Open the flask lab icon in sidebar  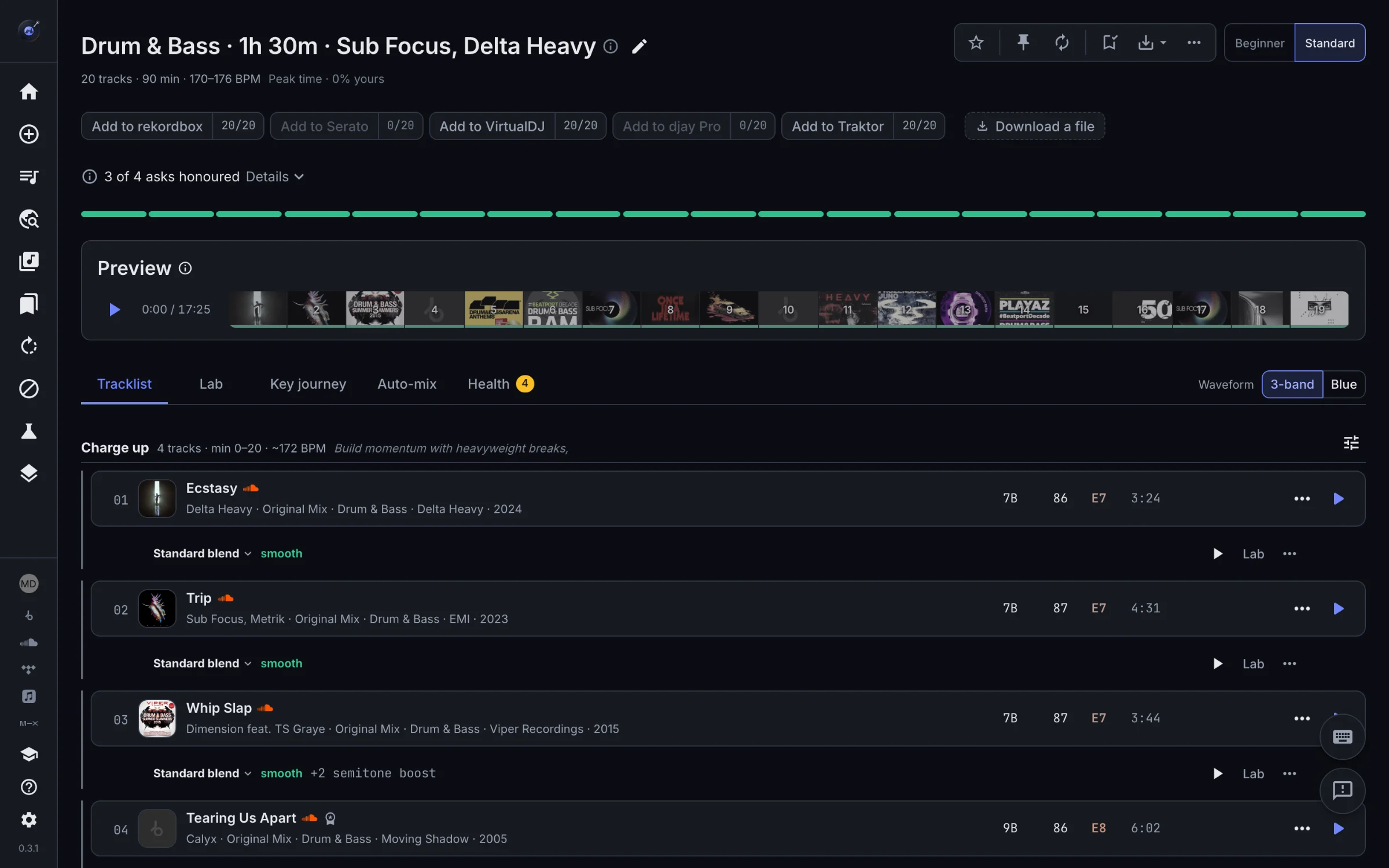(28, 431)
